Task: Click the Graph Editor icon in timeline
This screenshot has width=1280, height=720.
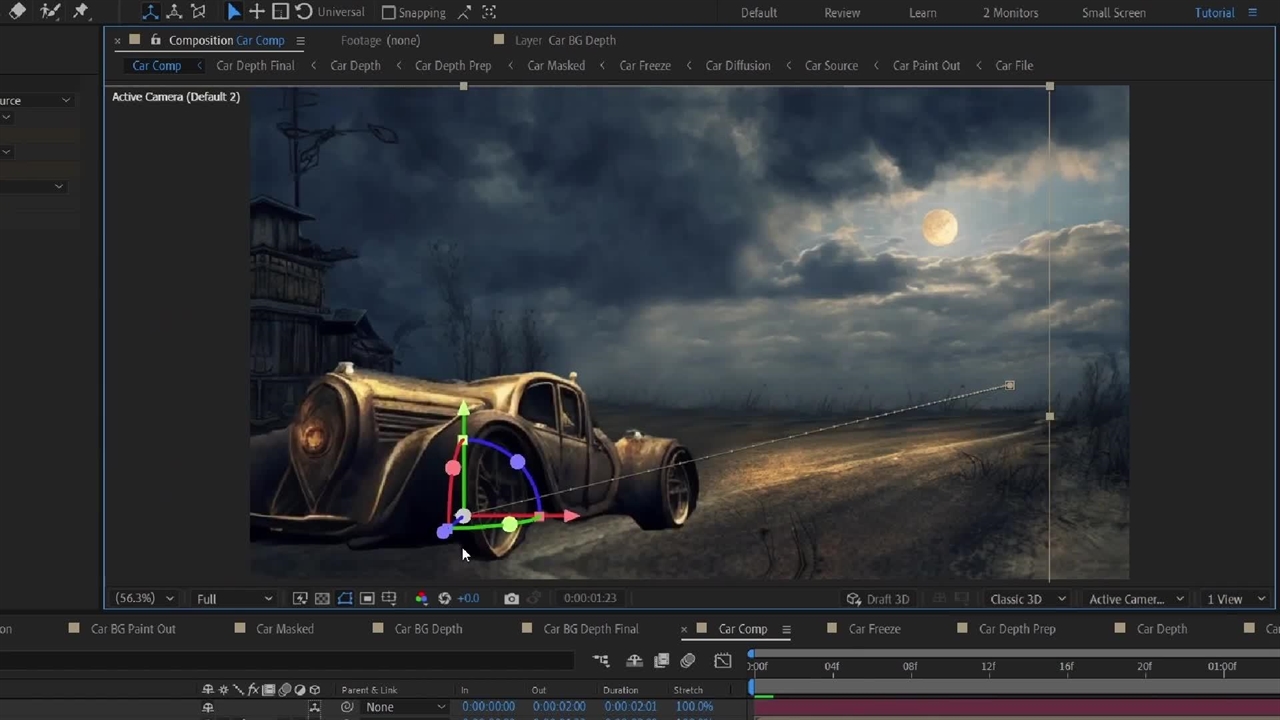Action: point(722,660)
